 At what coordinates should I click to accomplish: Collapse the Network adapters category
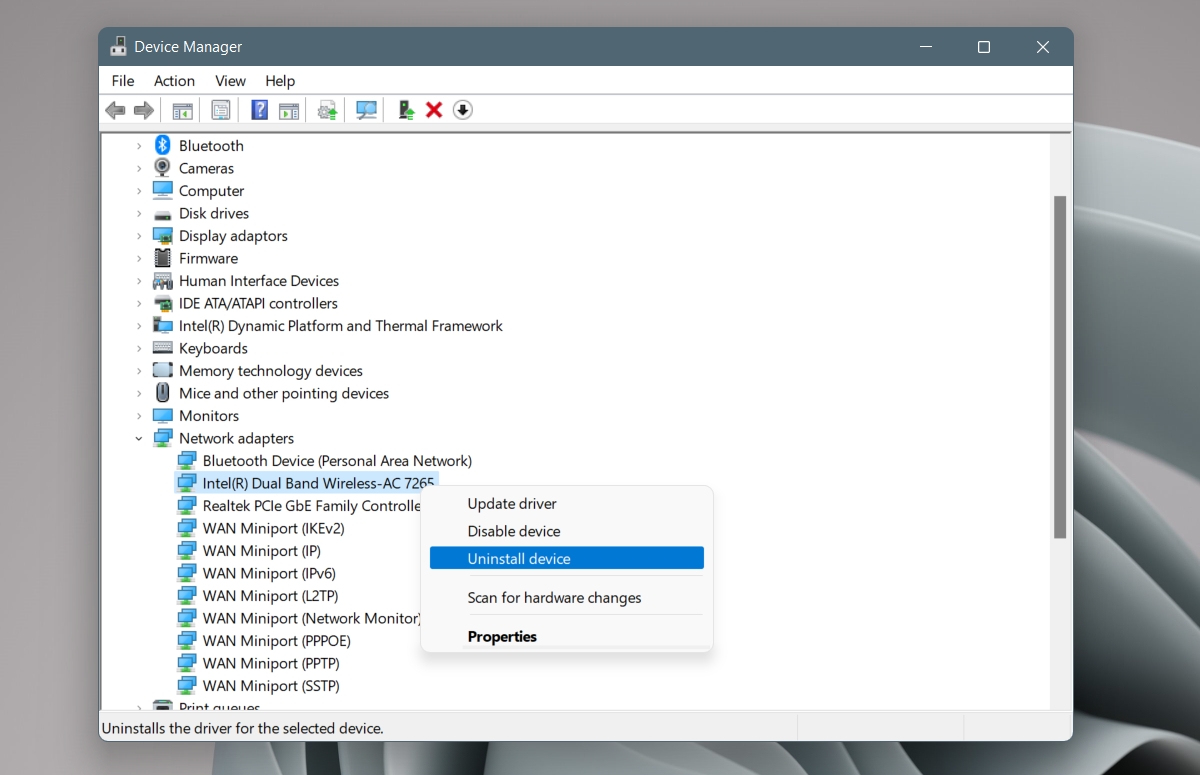140,438
